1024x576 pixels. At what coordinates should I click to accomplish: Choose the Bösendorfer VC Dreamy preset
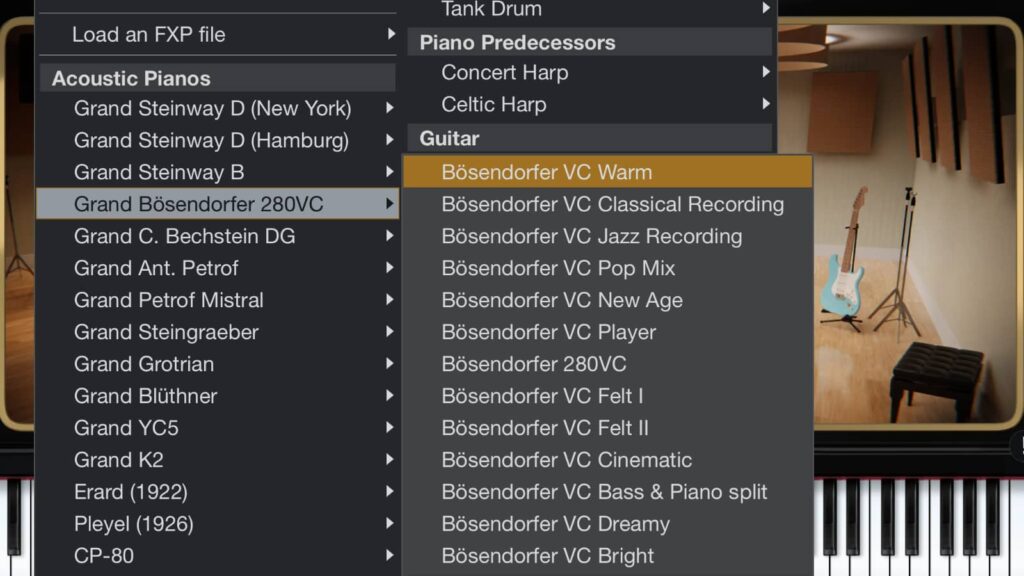click(x=555, y=524)
